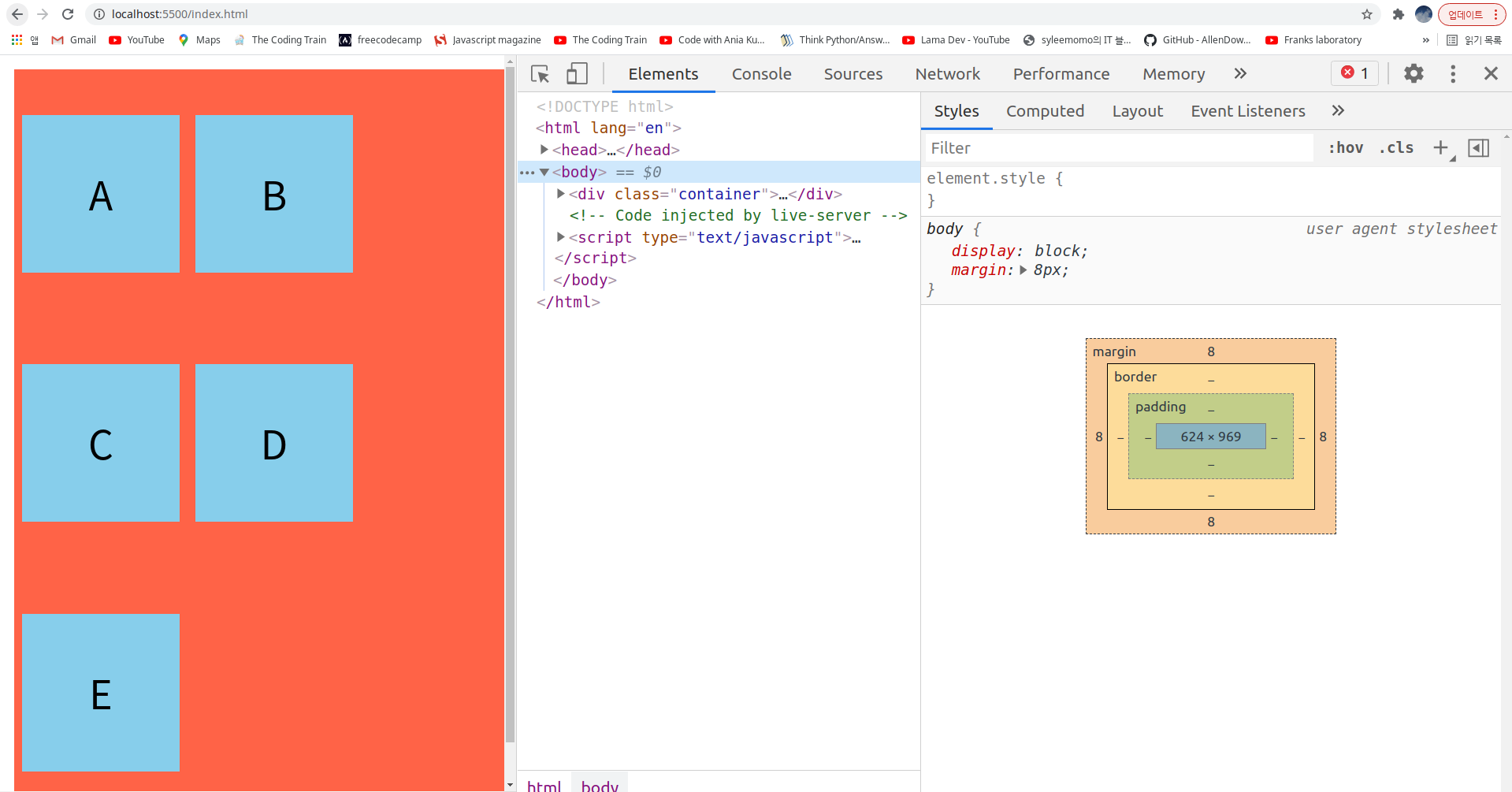This screenshot has height=792, width=1512.
Task: Switch to the Sources tab
Action: [x=853, y=74]
